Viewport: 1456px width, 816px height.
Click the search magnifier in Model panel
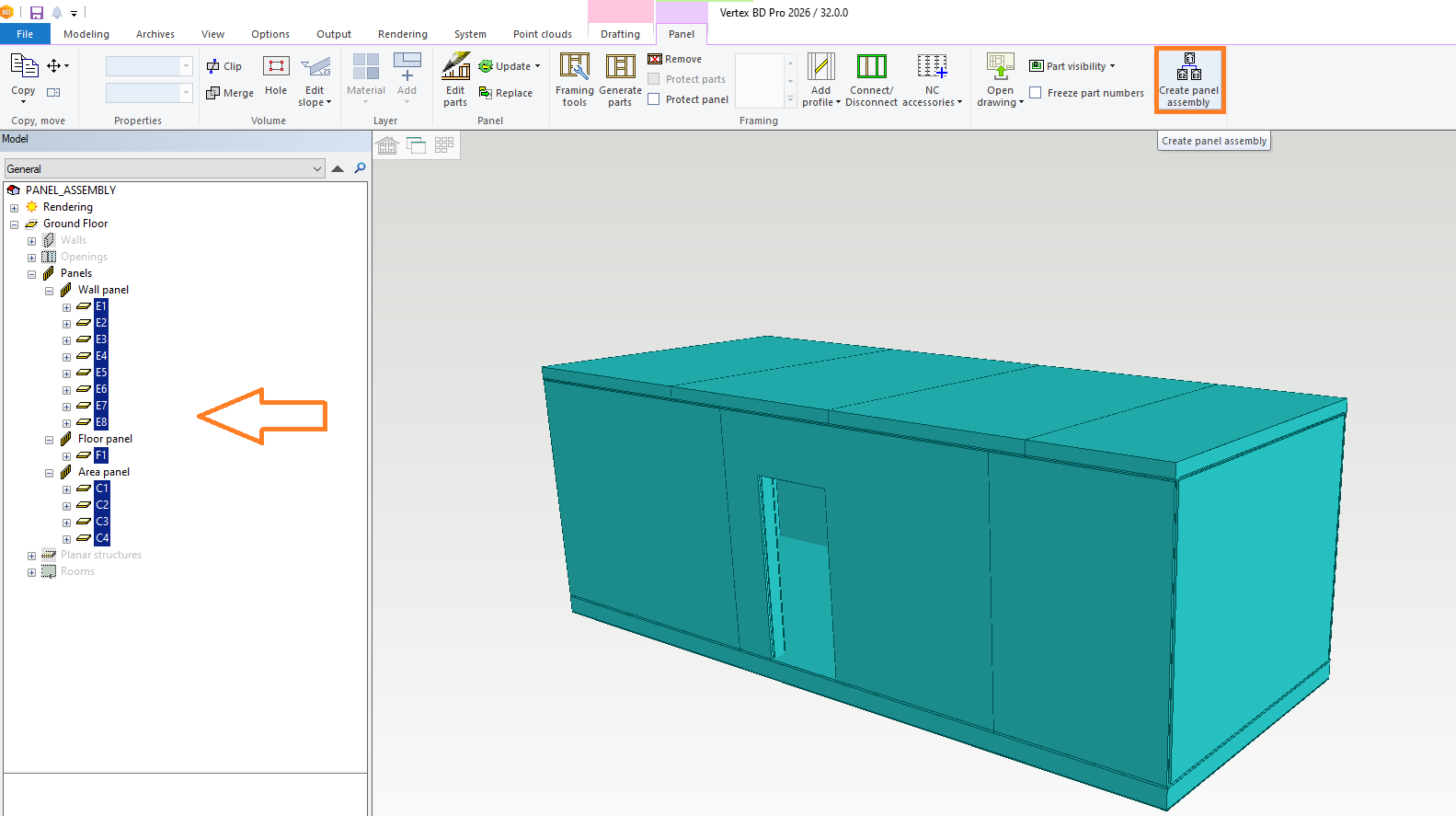pyautogui.click(x=360, y=168)
